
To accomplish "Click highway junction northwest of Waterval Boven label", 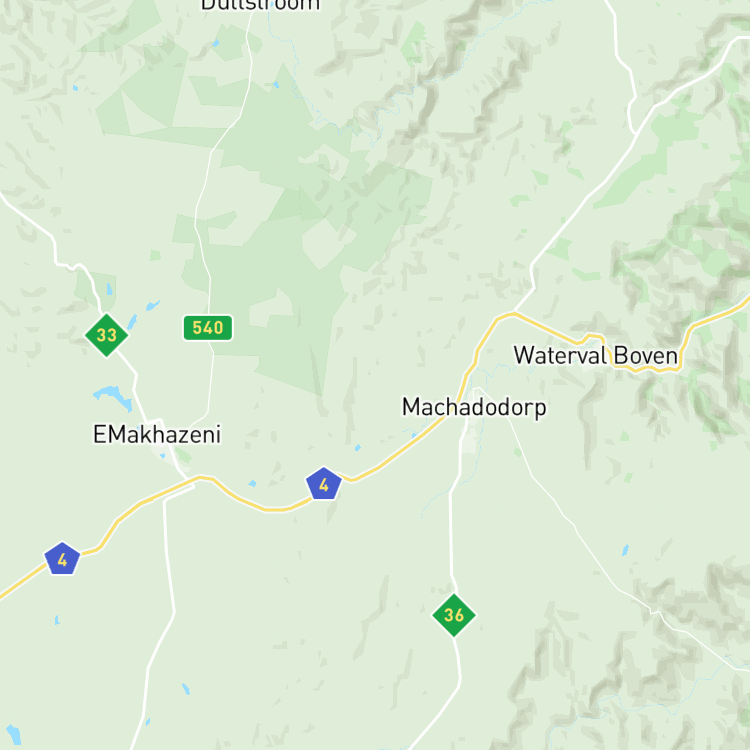I will click(514, 313).
